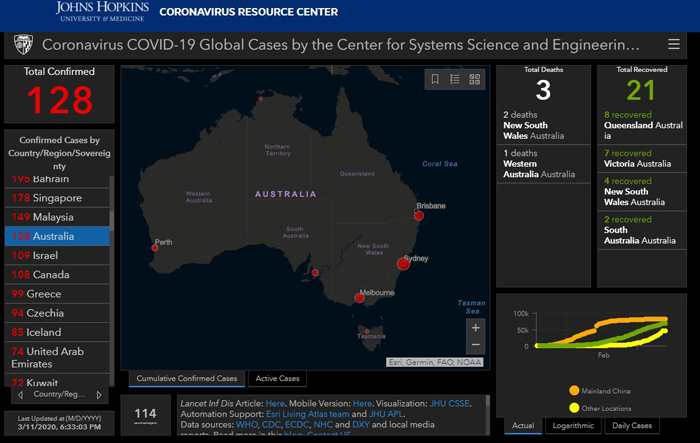Screen dimensions: 700x443
Task: Open the map legend list icon
Action: coord(454,79)
